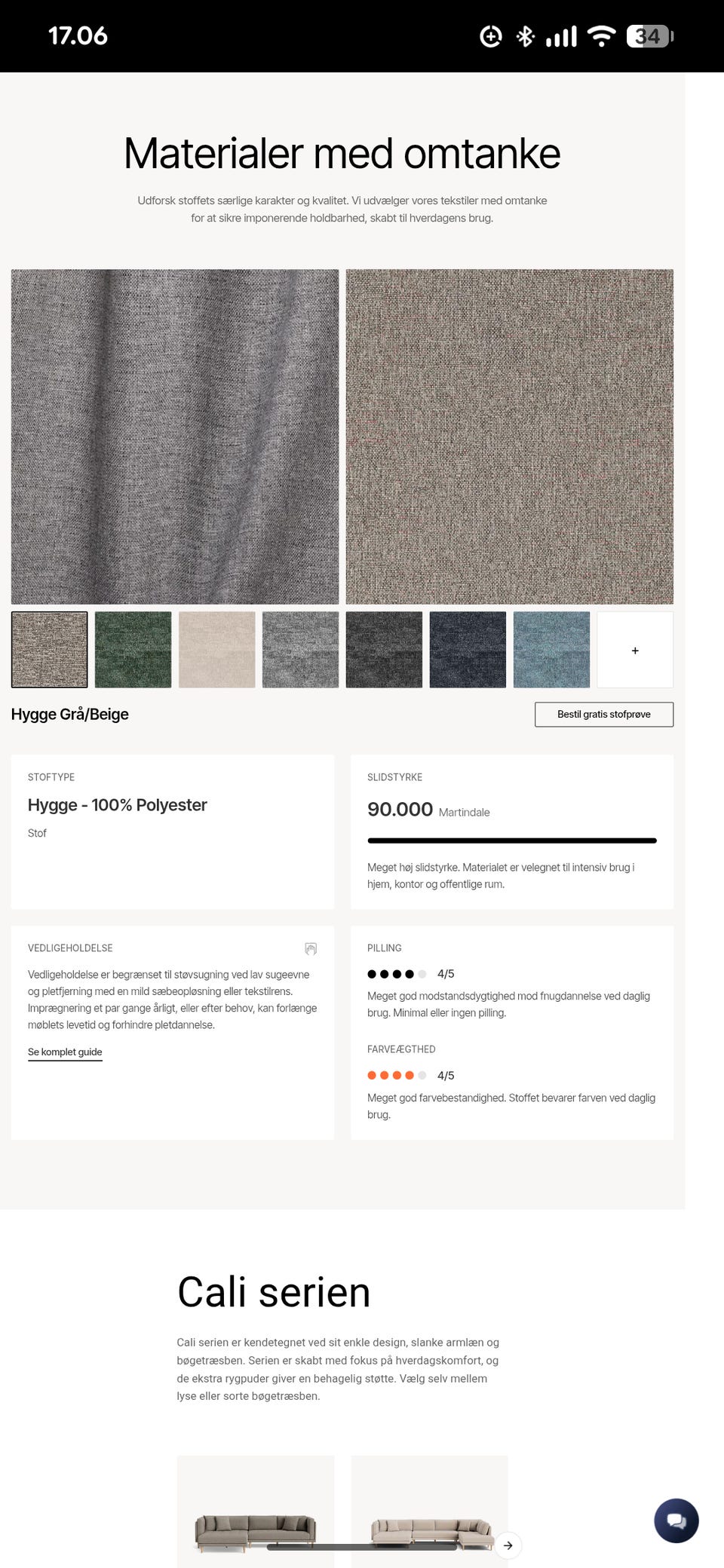Image resolution: width=724 pixels, height=1568 pixels.
Task: Tap the data saver status icon
Action: tap(491, 35)
